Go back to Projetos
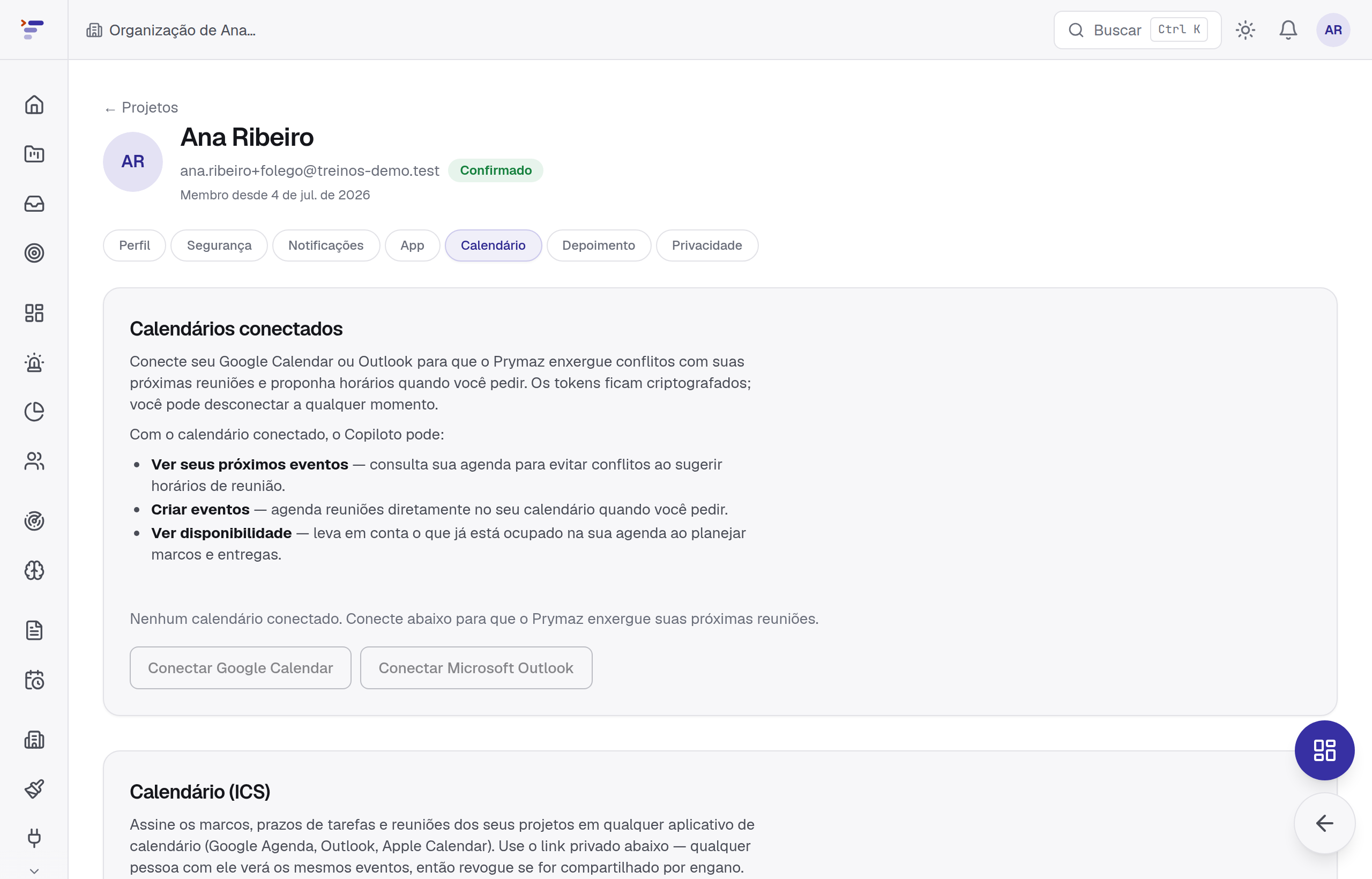Viewport: 1372px width, 879px height. tap(141, 107)
